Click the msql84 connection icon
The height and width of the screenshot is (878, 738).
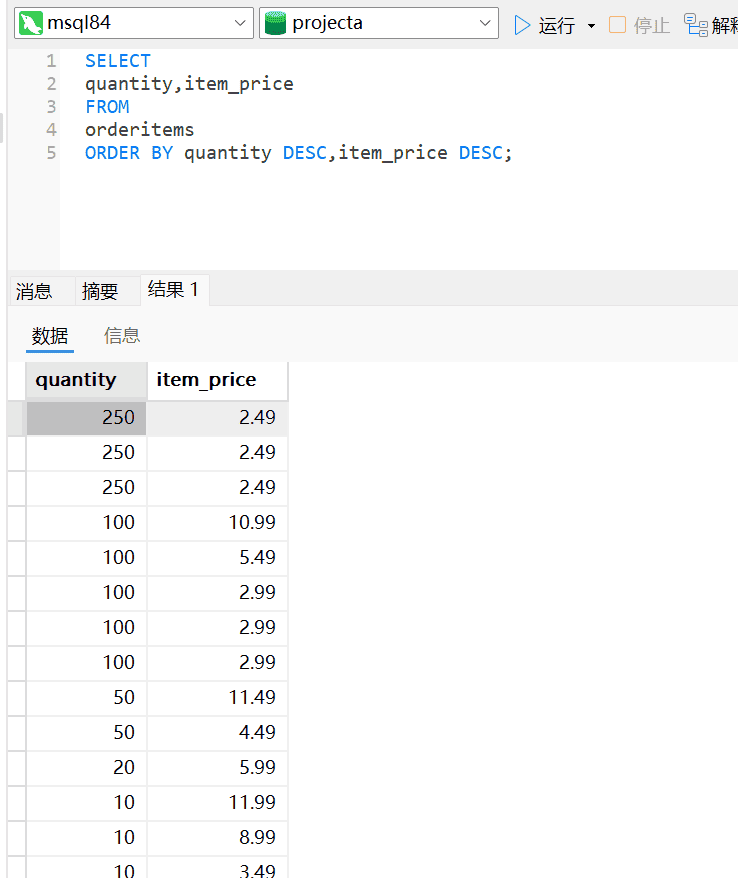click(31, 24)
